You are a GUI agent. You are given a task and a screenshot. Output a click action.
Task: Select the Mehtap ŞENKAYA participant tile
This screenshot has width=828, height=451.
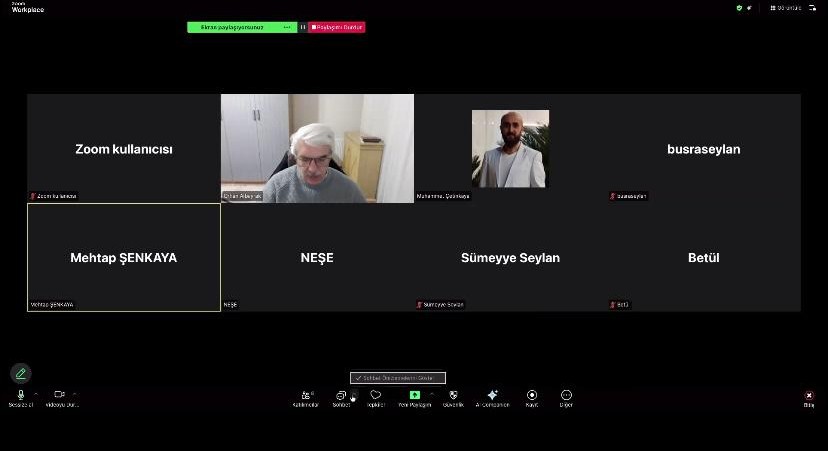click(124, 257)
